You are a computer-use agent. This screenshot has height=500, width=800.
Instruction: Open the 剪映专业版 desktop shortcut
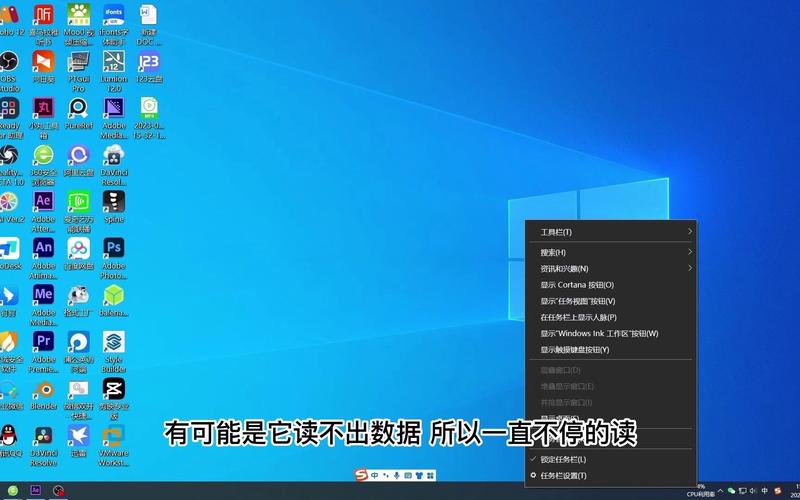113,399
